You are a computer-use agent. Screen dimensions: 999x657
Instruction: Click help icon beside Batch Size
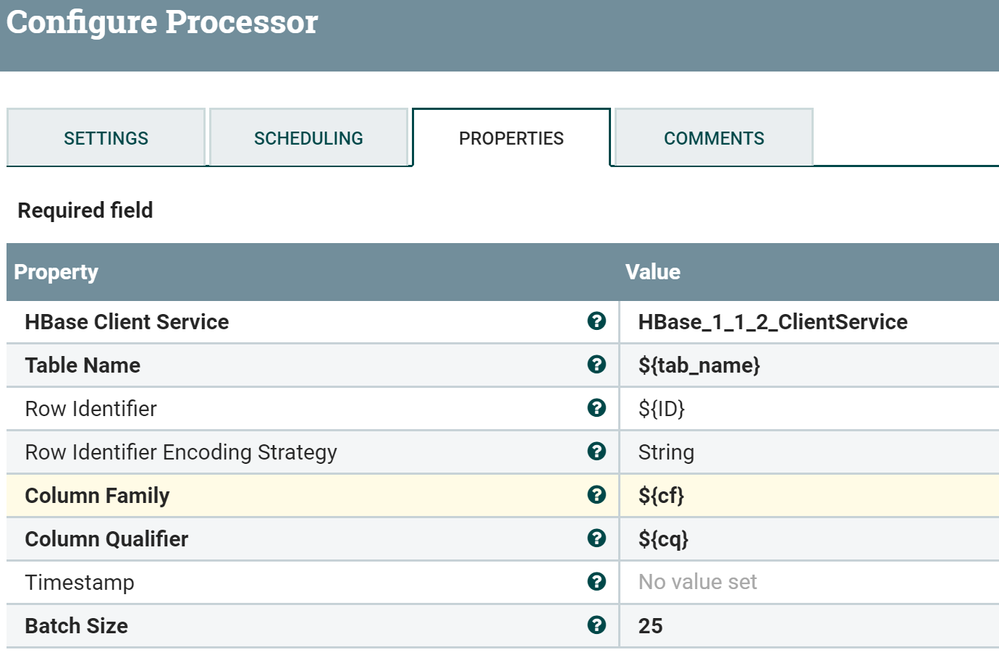[597, 625]
